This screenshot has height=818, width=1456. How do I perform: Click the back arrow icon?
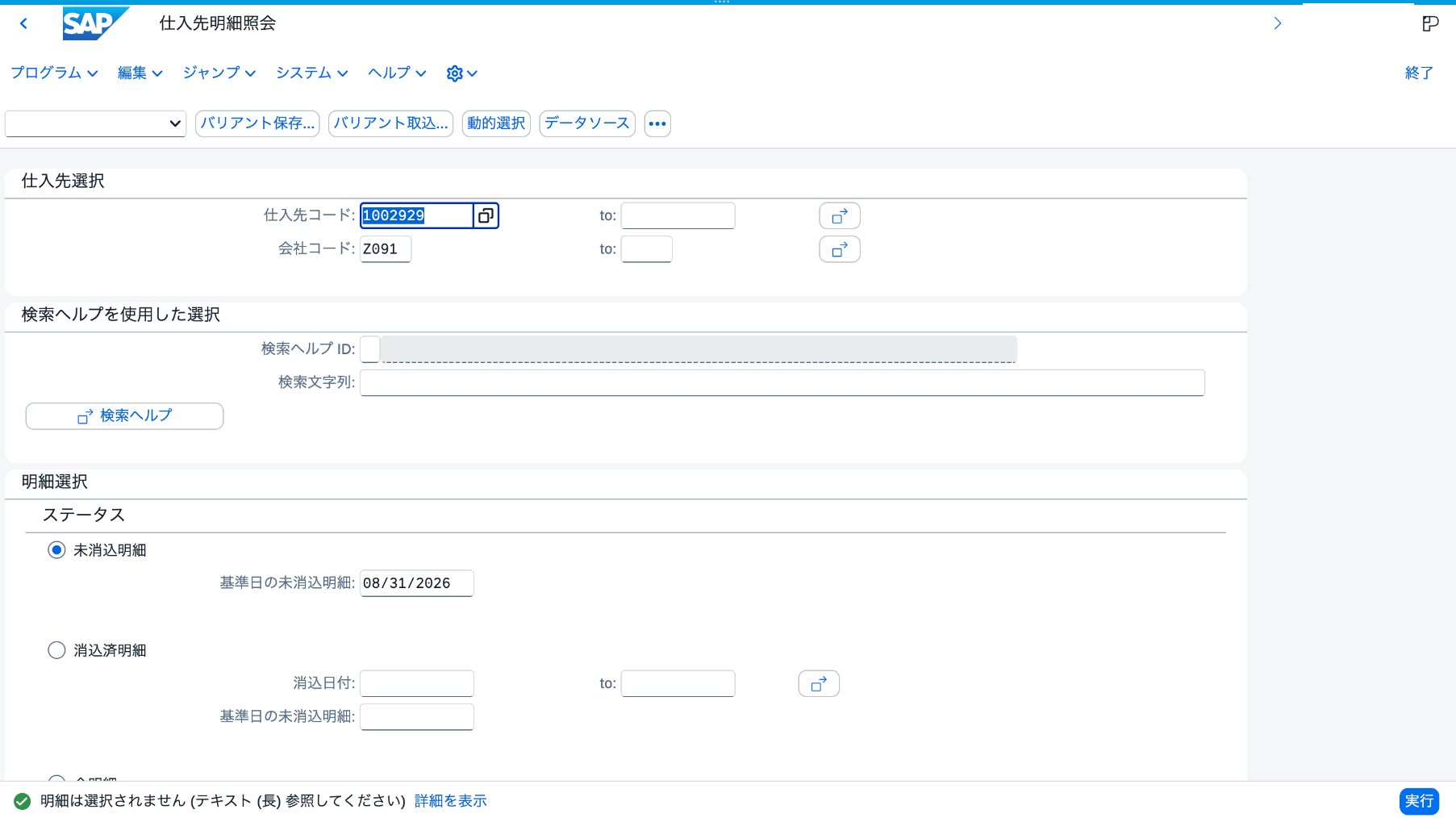click(24, 23)
